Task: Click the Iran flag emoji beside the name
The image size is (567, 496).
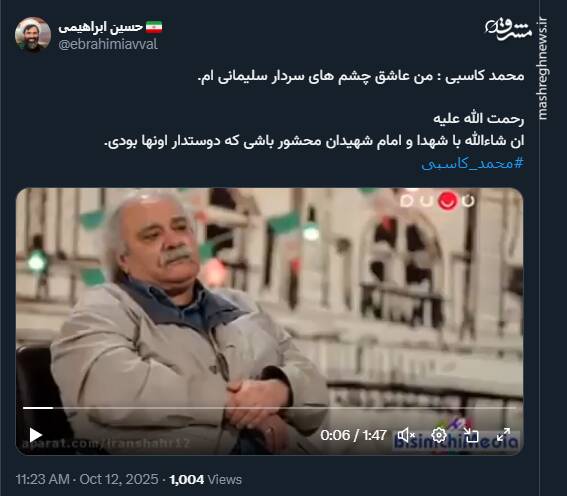Action: (x=154, y=27)
